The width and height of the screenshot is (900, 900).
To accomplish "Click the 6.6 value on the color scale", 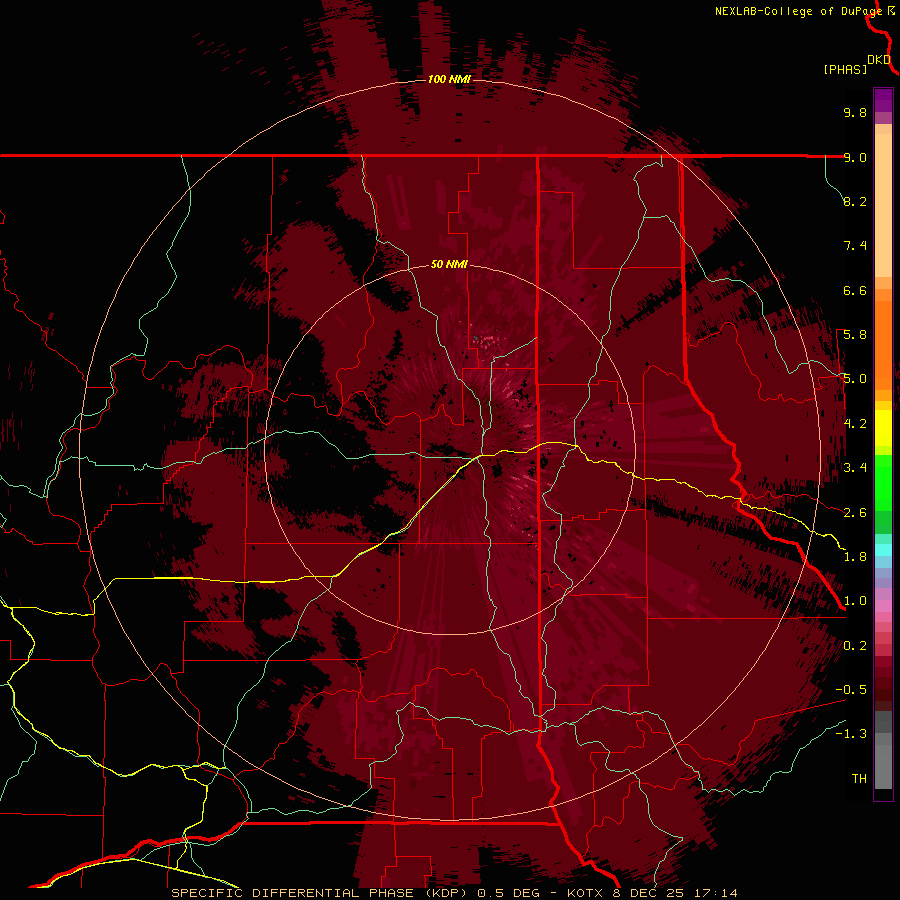I will [855, 290].
